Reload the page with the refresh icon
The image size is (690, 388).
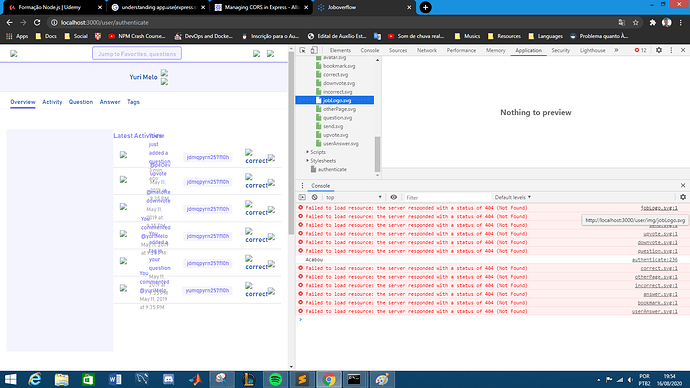coord(37,22)
